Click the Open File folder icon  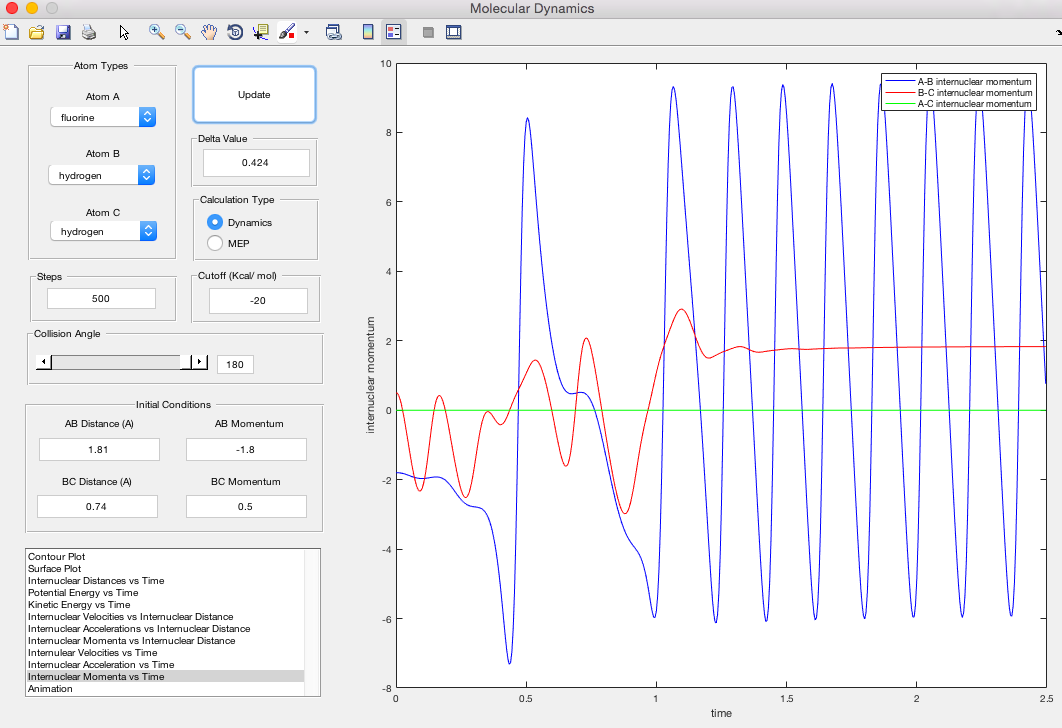coord(37,32)
